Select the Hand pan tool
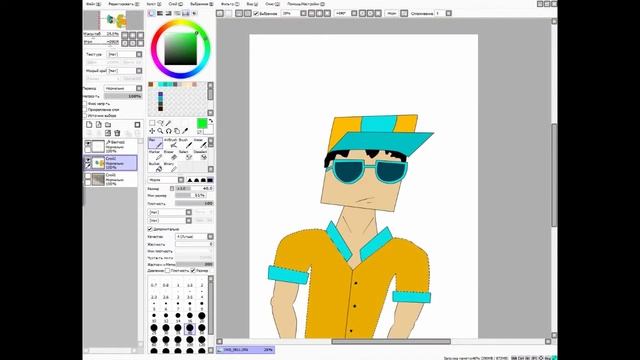640x360 pixels. tap(177, 131)
